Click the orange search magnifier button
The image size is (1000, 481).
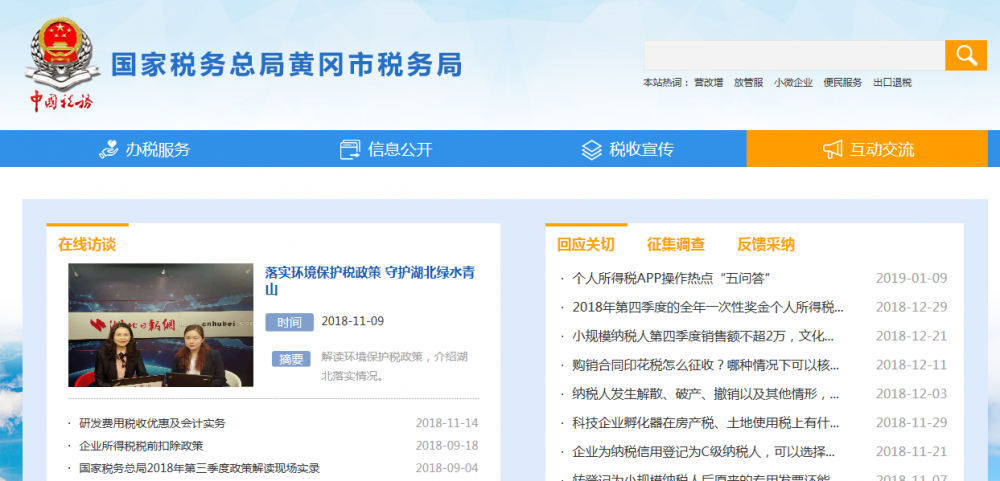pos(965,56)
